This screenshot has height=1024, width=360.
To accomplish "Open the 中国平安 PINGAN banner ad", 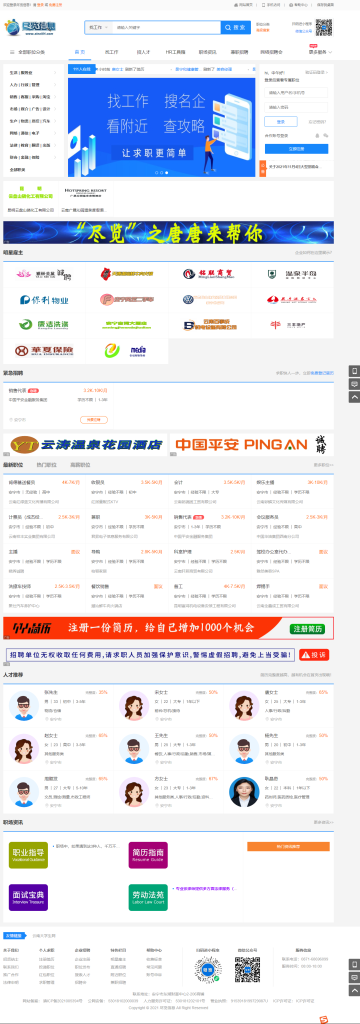I will (252, 445).
